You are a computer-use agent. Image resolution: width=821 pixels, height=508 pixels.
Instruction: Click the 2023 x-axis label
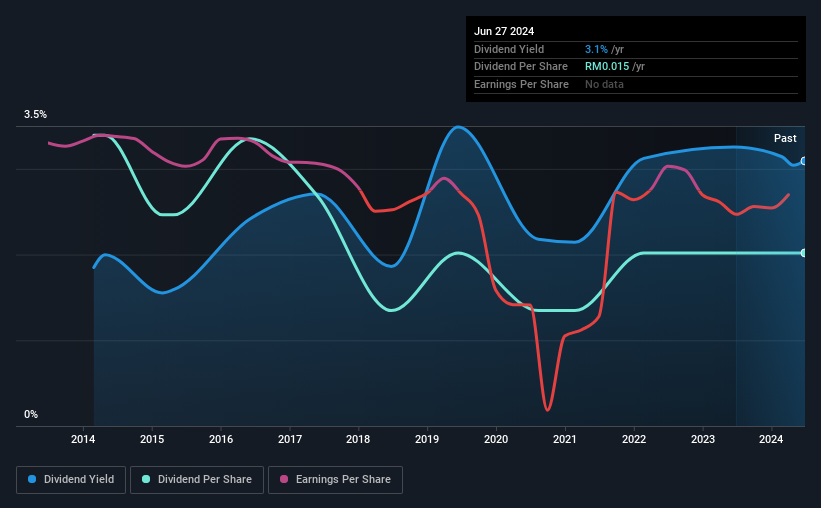[x=703, y=439]
